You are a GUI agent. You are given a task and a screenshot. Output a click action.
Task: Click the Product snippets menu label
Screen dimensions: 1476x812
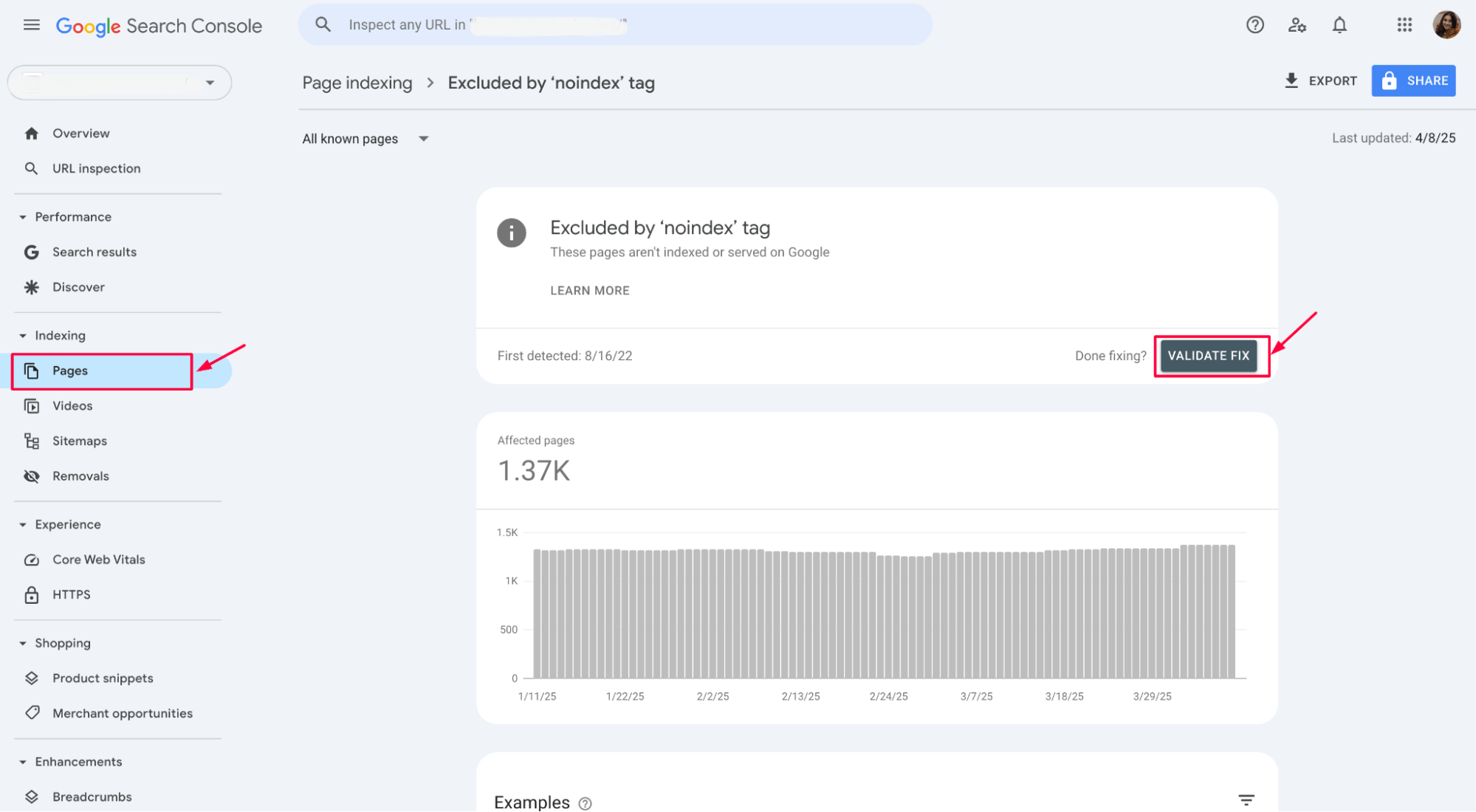(103, 678)
